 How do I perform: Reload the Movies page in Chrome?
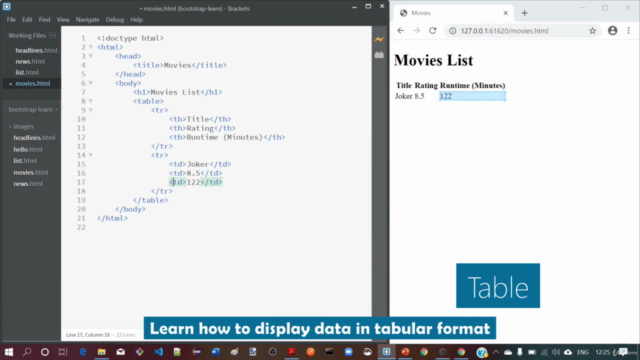[x=433, y=31]
